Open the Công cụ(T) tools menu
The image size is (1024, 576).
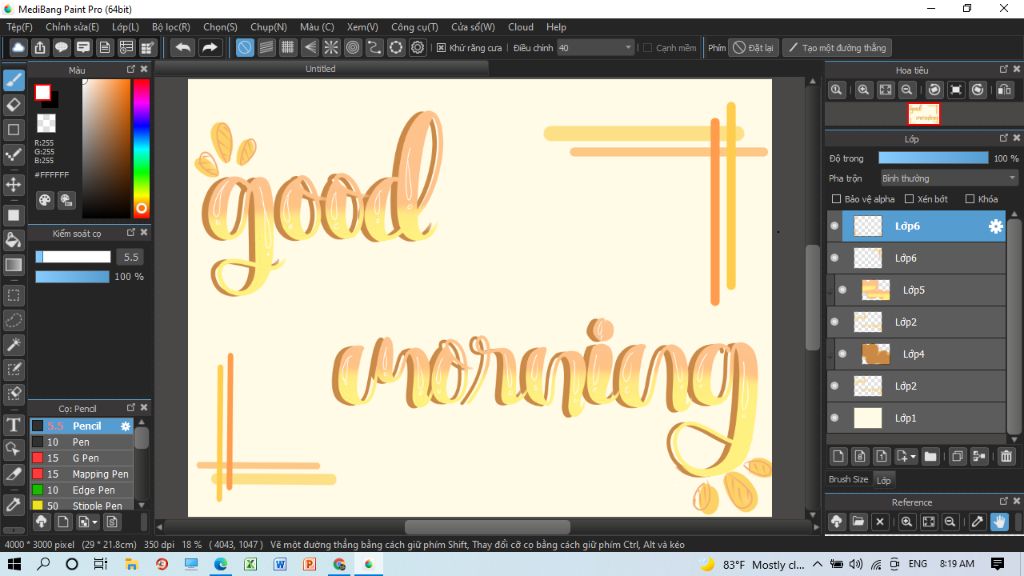click(415, 27)
